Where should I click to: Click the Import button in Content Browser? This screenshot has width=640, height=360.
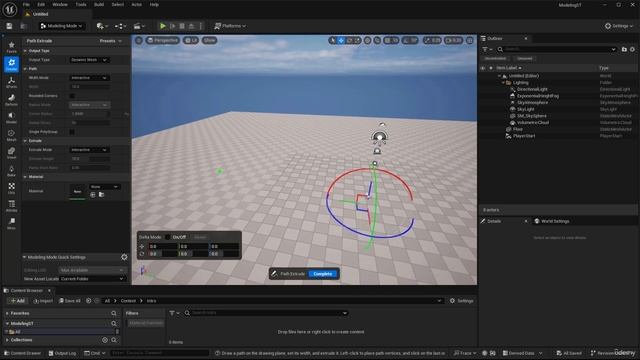[43, 301]
